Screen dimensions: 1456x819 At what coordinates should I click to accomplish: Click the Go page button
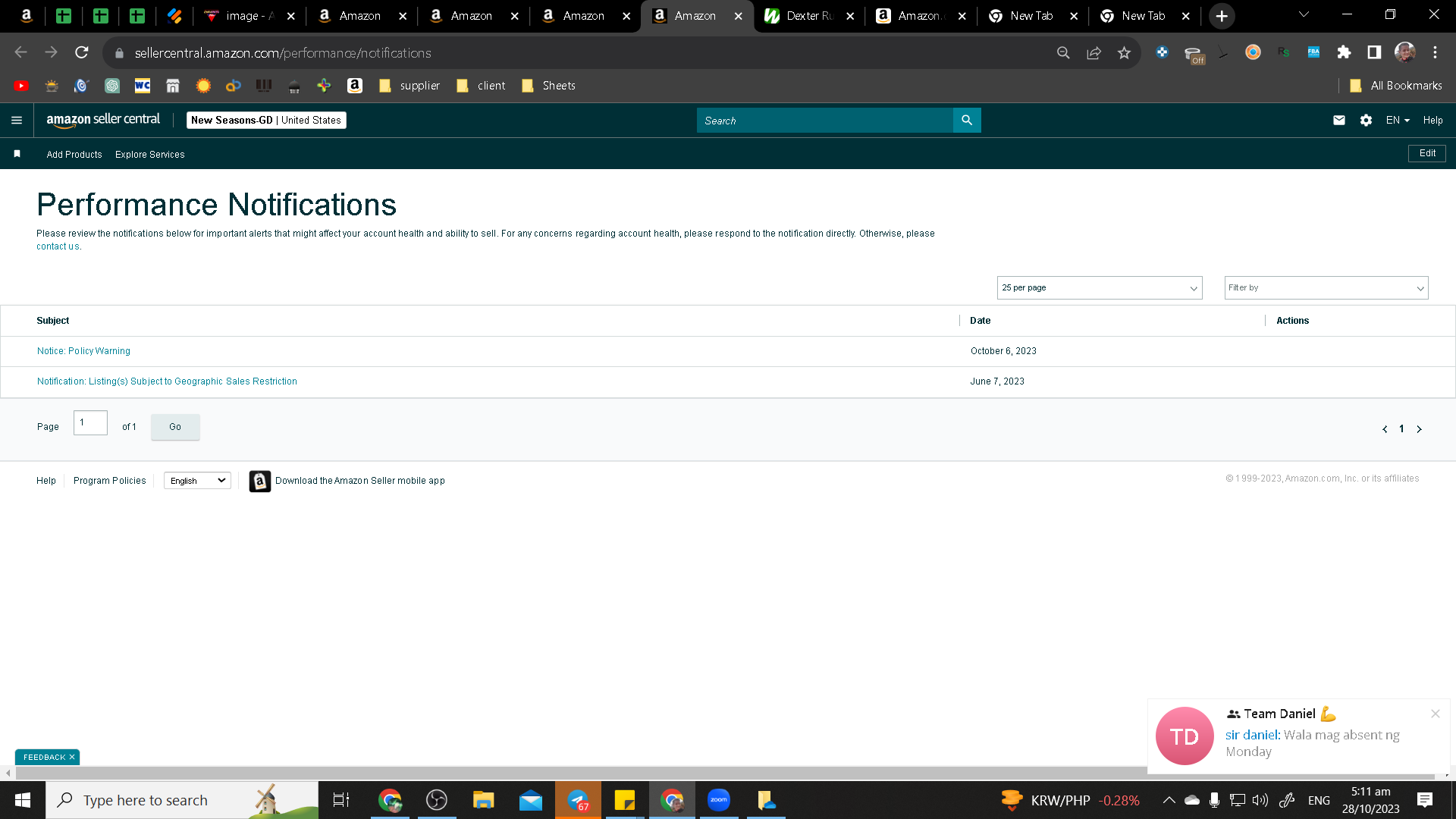[175, 427]
